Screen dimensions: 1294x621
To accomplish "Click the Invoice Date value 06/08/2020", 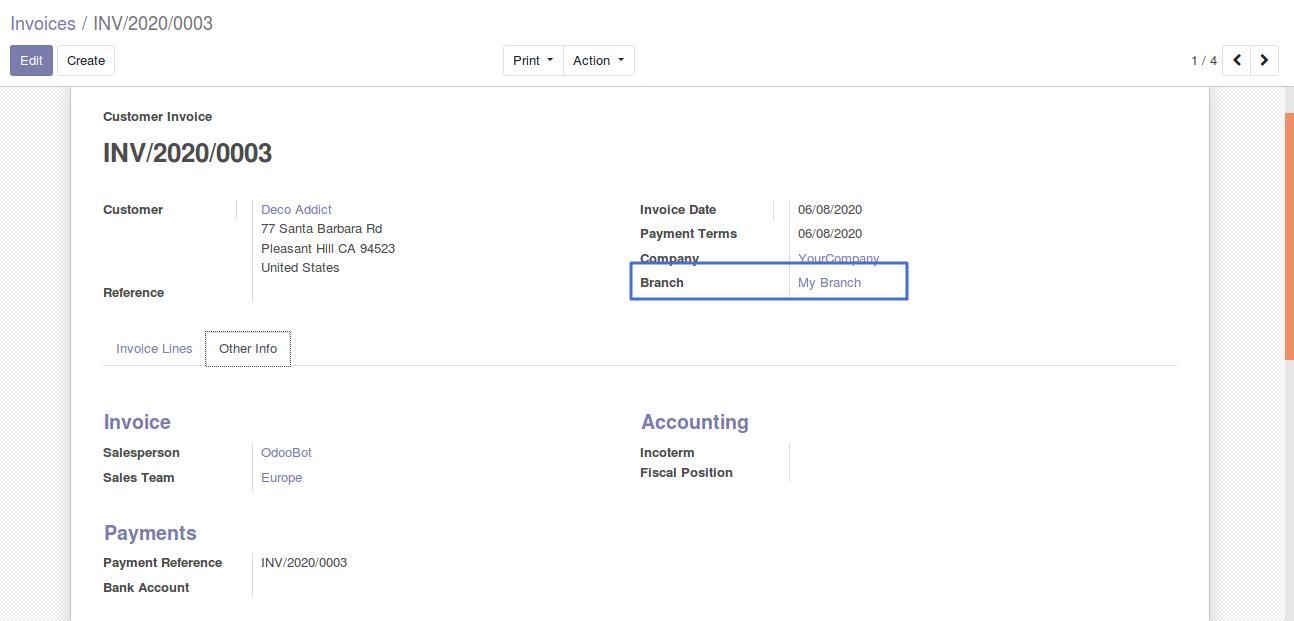I will point(829,210).
